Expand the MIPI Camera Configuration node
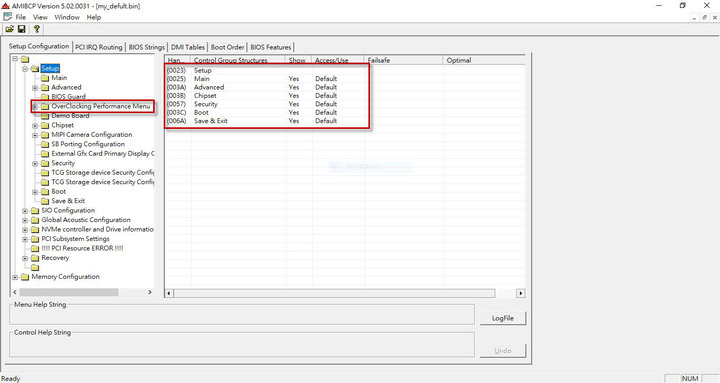720x383 pixels. coord(35,135)
